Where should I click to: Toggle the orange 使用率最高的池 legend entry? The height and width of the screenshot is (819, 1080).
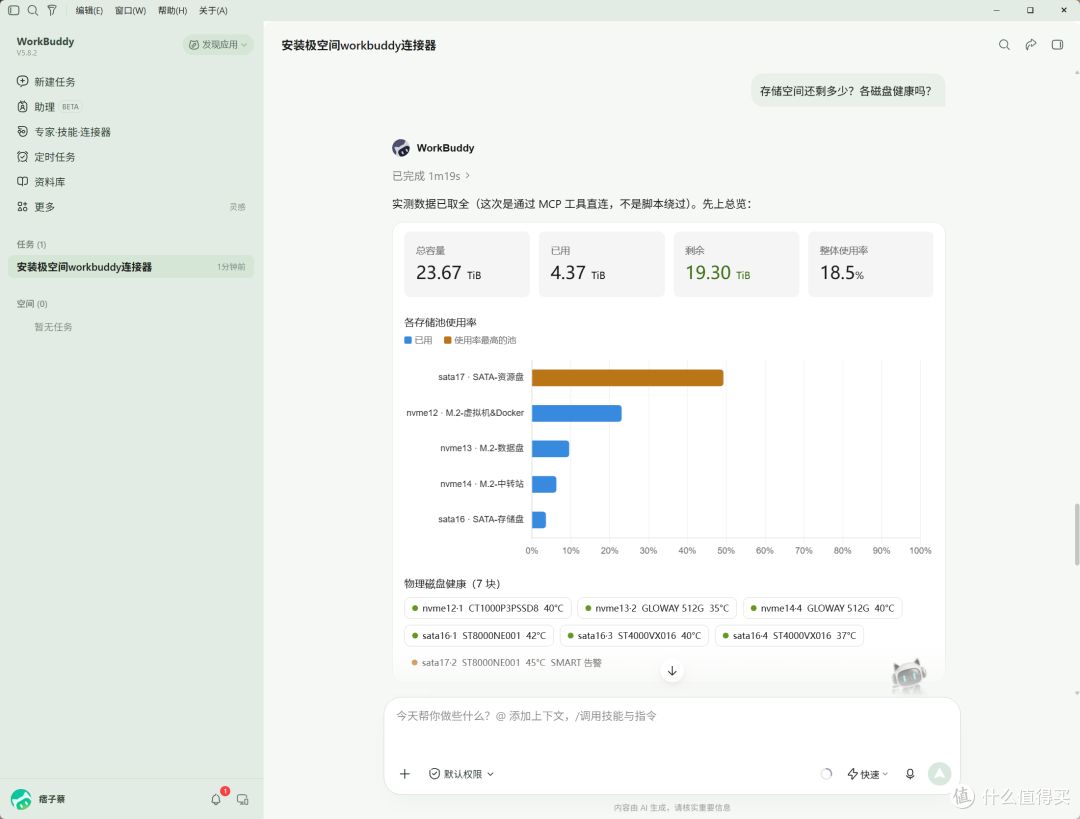480,340
